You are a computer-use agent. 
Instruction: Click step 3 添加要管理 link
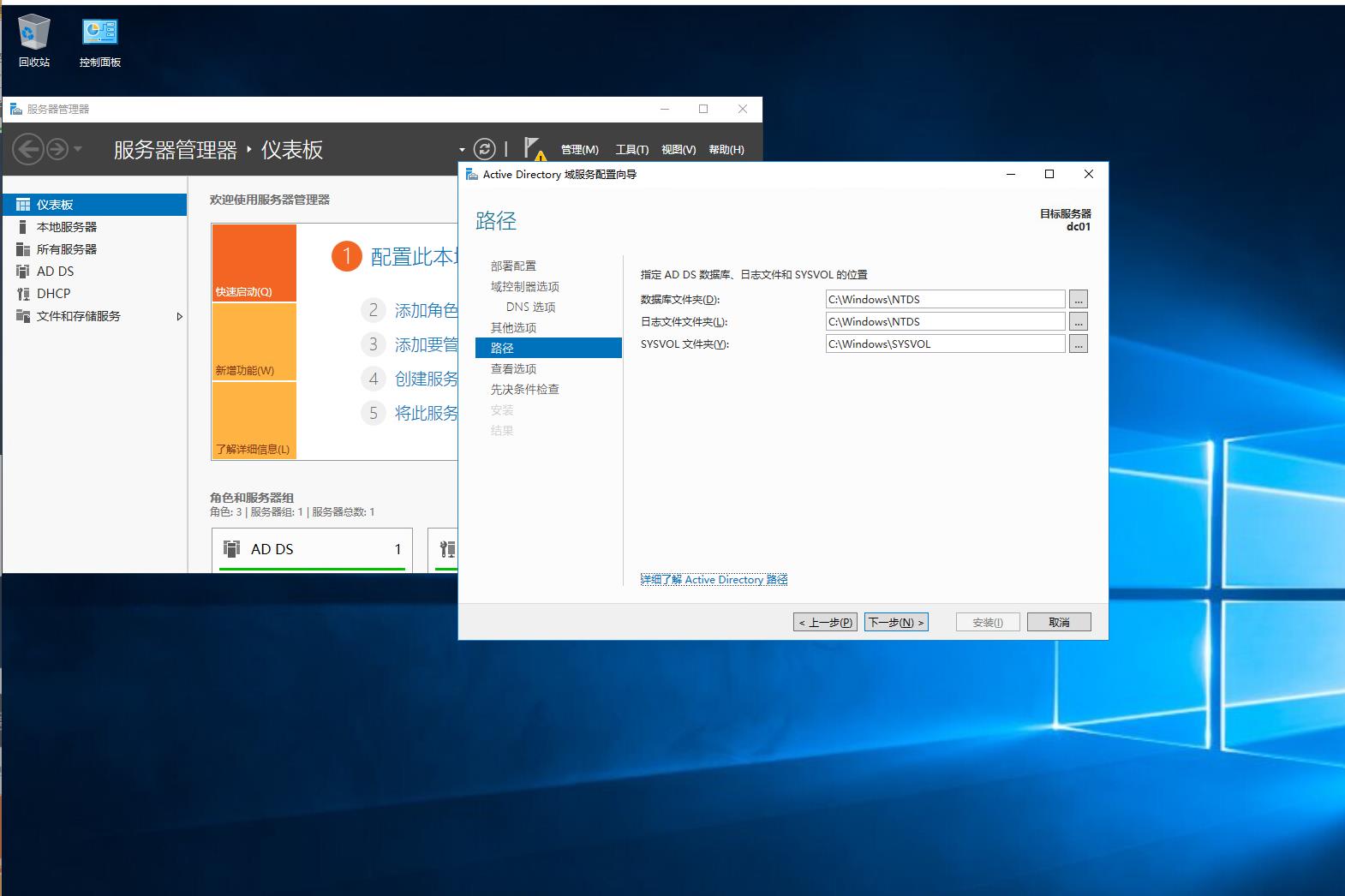(x=426, y=344)
